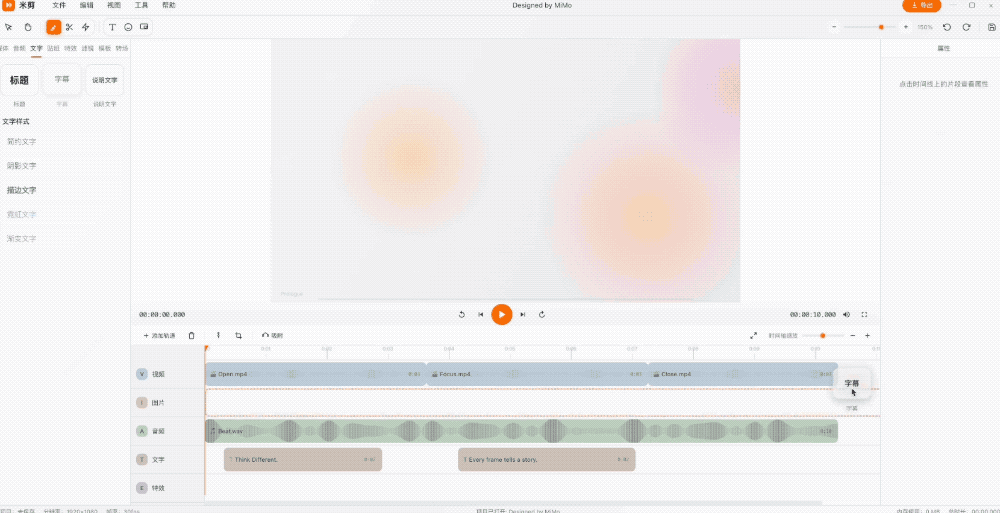Choose the 霓虹文字 text style
The height and width of the screenshot is (513, 1000).
(22, 214)
